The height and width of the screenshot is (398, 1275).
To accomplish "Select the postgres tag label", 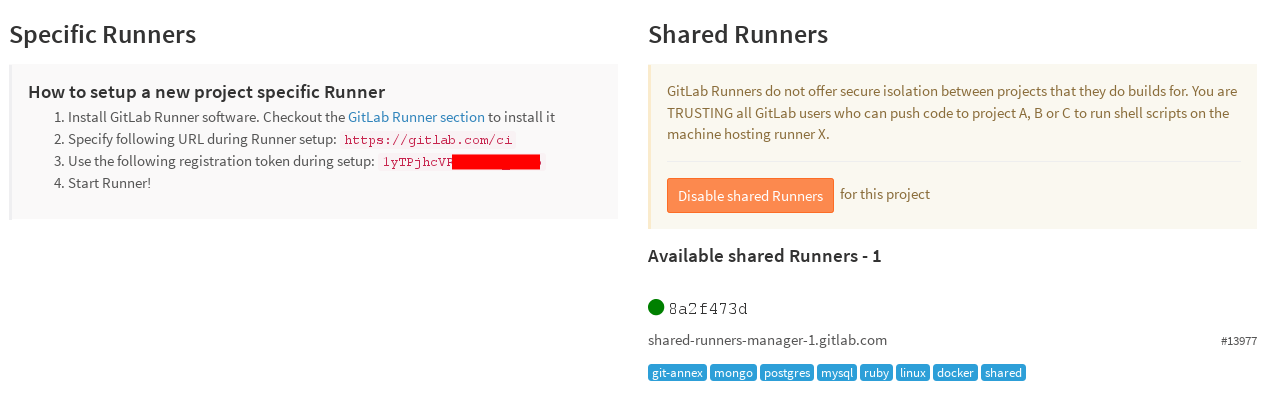I will pyautogui.click(x=786, y=373).
